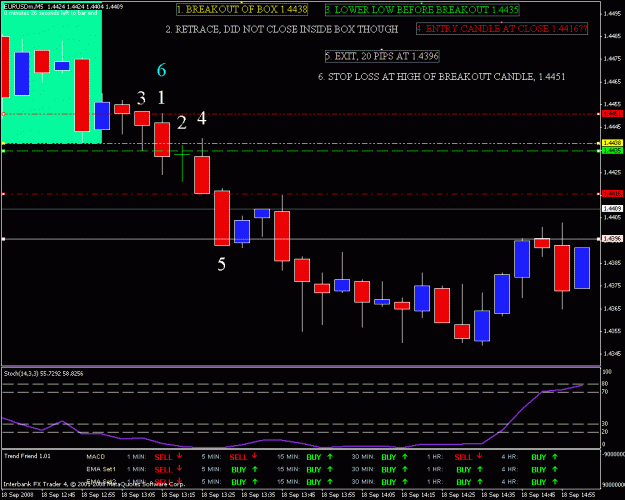This screenshot has height=500, width=625.
Task: Click the '18 Sep 14:05' time axis label
Action: coord(378,495)
